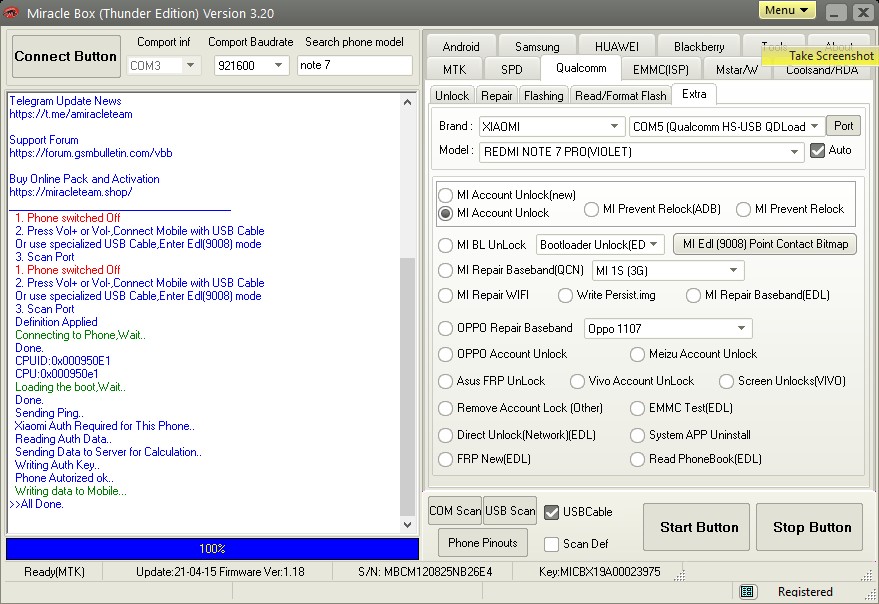Select Asus FRP UnLock option

point(445,381)
